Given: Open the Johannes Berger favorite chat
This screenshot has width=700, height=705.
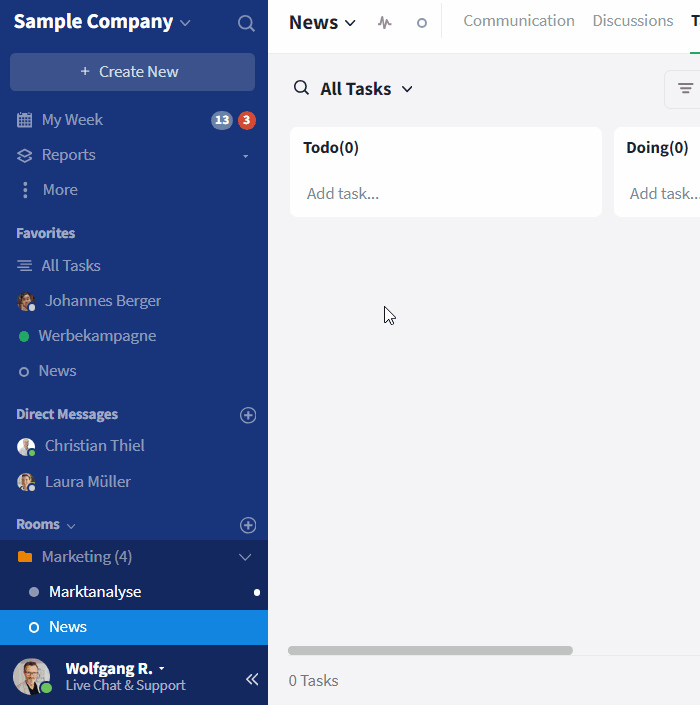Looking at the screenshot, I should pos(103,301).
